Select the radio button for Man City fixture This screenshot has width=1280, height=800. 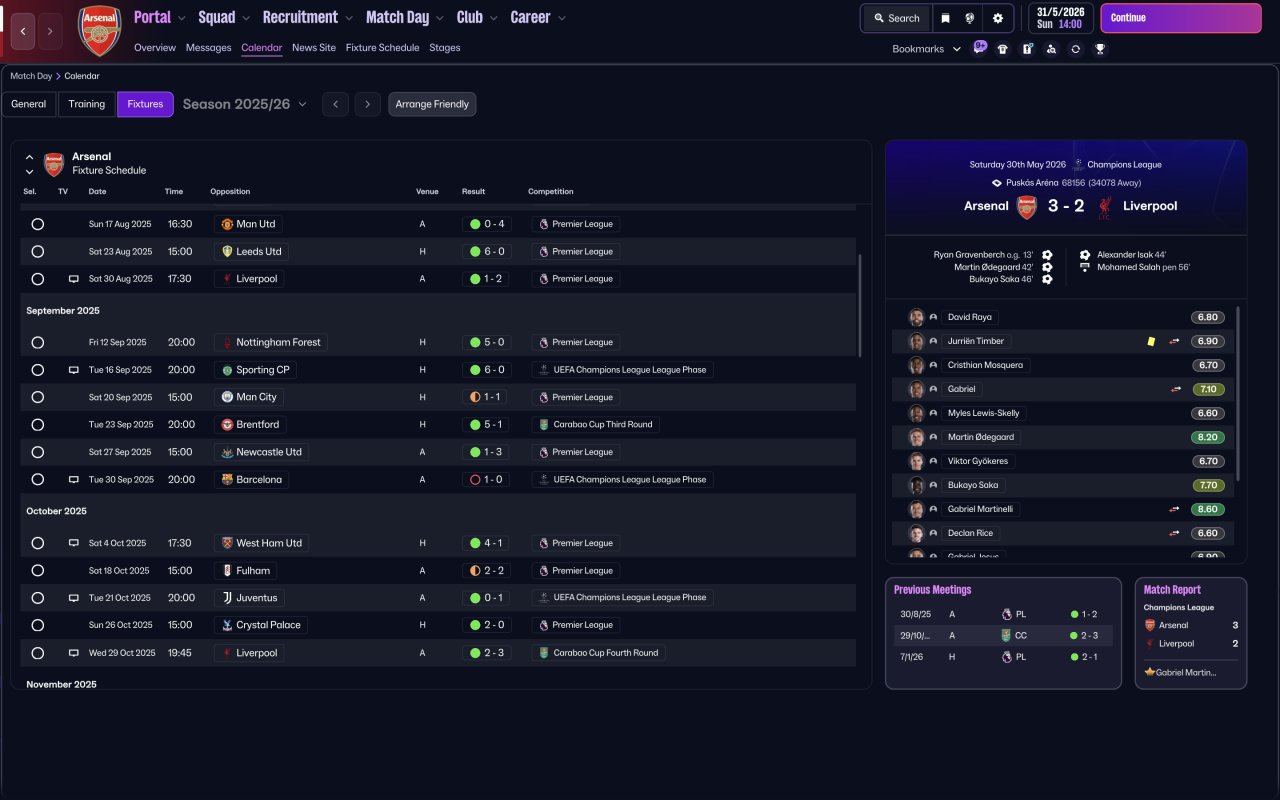[38, 397]
